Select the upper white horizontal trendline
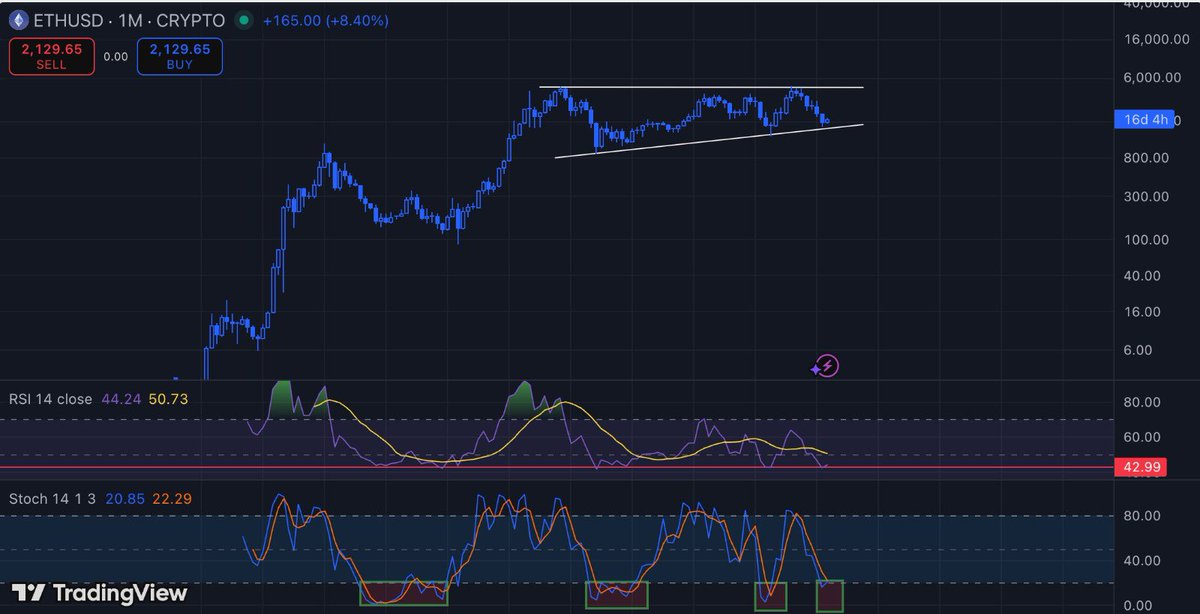This screenshot has width=1200, height=614. pyautogui.click(x=700, y=88)
